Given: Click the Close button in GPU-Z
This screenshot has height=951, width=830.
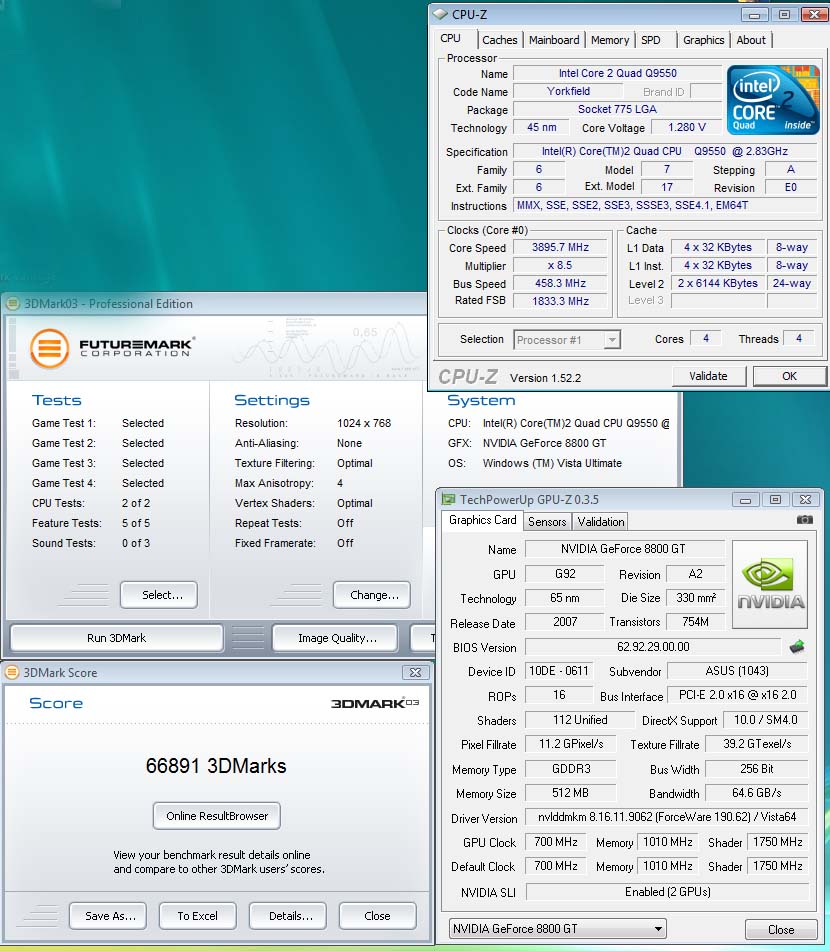Looking at the screenshot, I should click(x=781, y=929).
